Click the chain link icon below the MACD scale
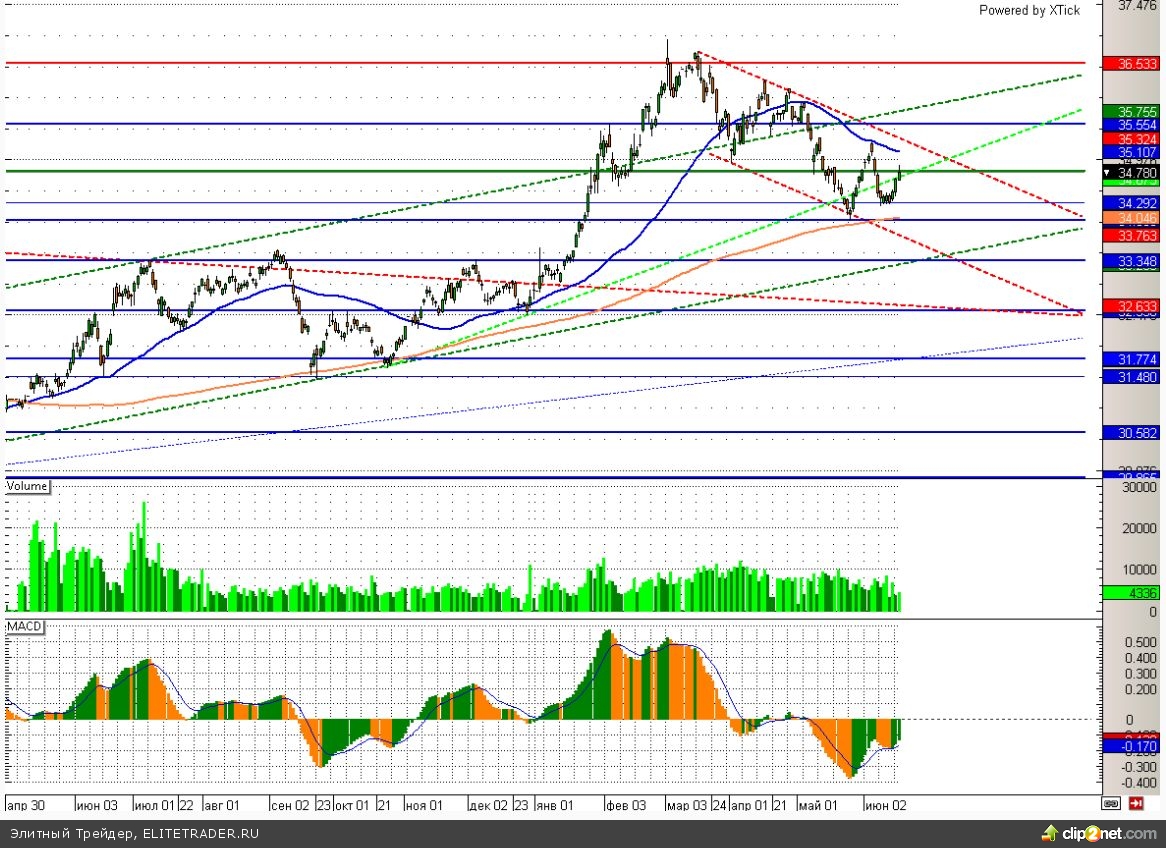Image resolution: width=1166 pixels, height=848 pixels. click(x=1110, y=803)
